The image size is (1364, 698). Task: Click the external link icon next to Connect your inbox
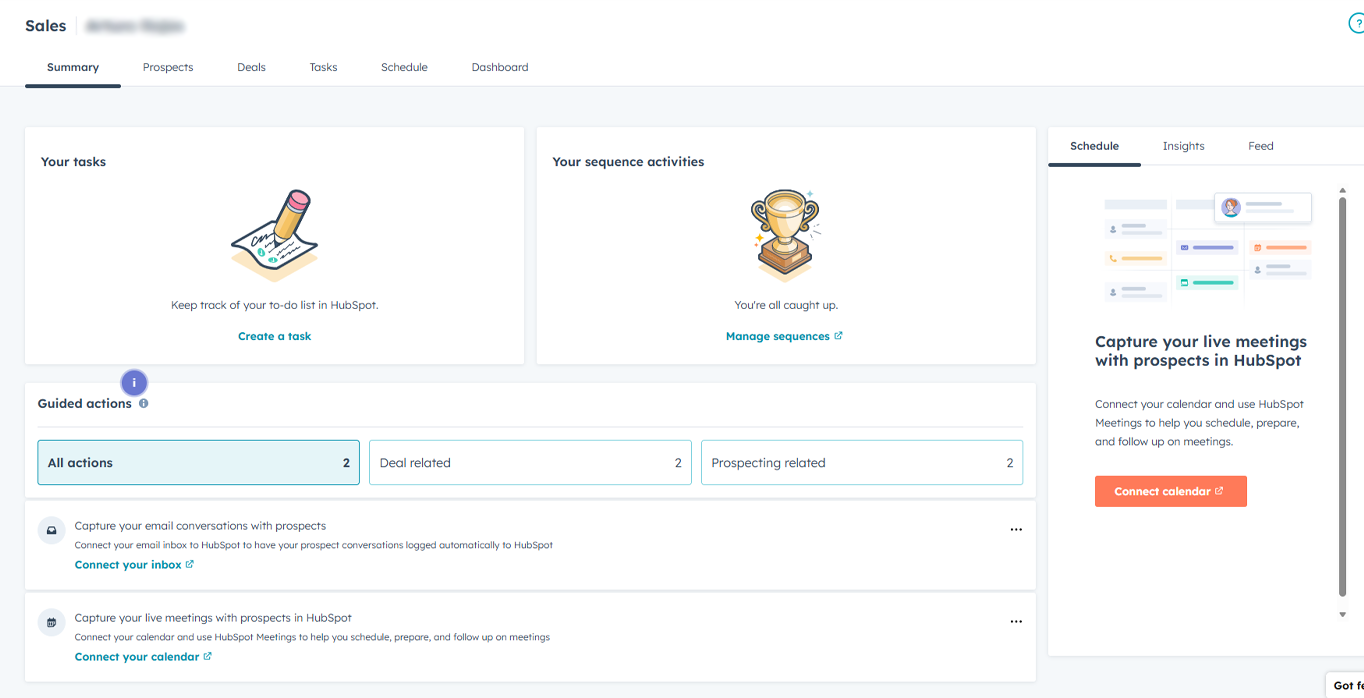point(190,563)
